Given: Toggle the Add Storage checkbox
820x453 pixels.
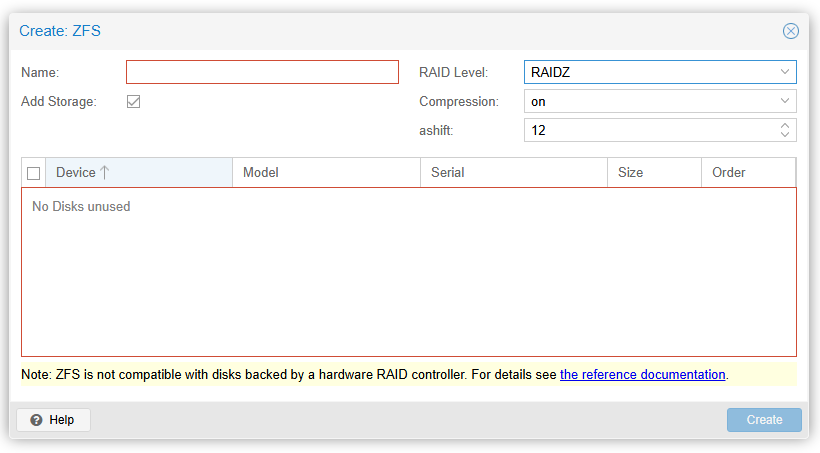Looking at the screenshot, I should coord(133,101).
